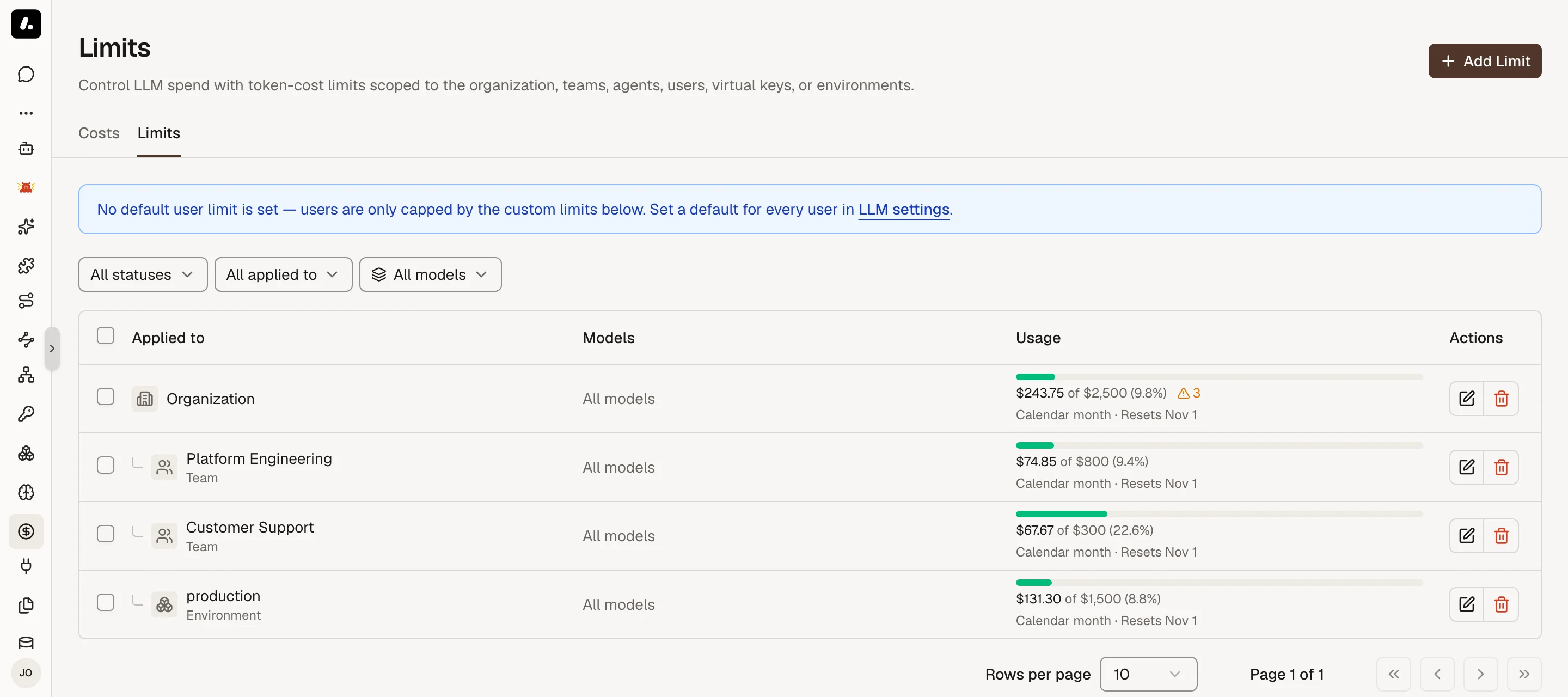Viewport: 1568px width, 697px height.
Task: Click the database icon in sidebar
Action: pyautogui.click(x=26, y=643)
